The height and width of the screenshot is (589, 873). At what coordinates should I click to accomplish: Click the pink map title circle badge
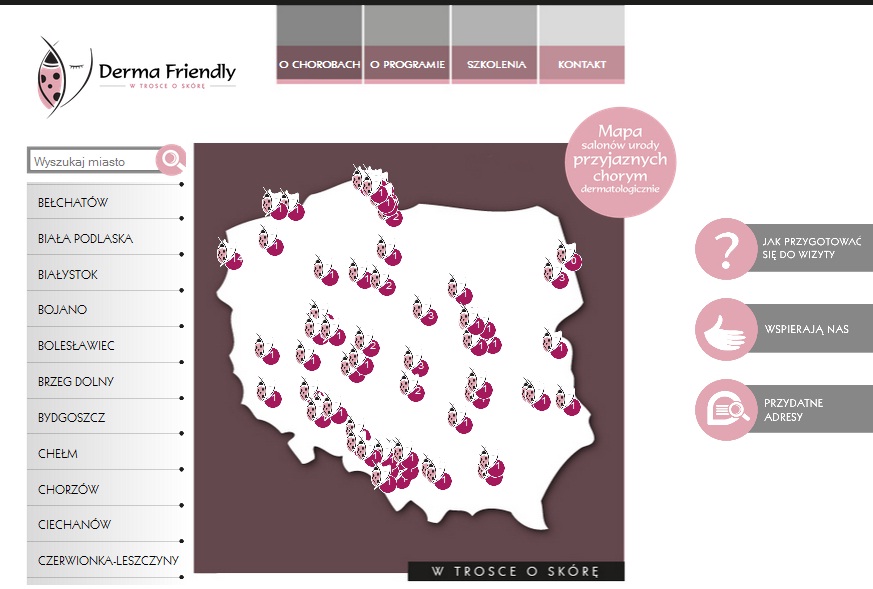pyautogui.click(x=619, y=160)
